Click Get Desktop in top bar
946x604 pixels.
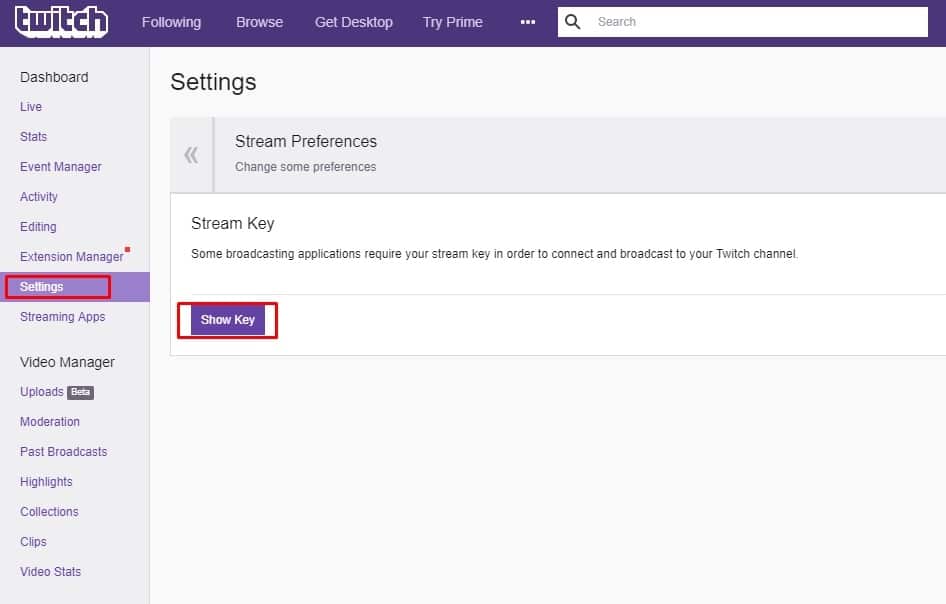(354, 22)
